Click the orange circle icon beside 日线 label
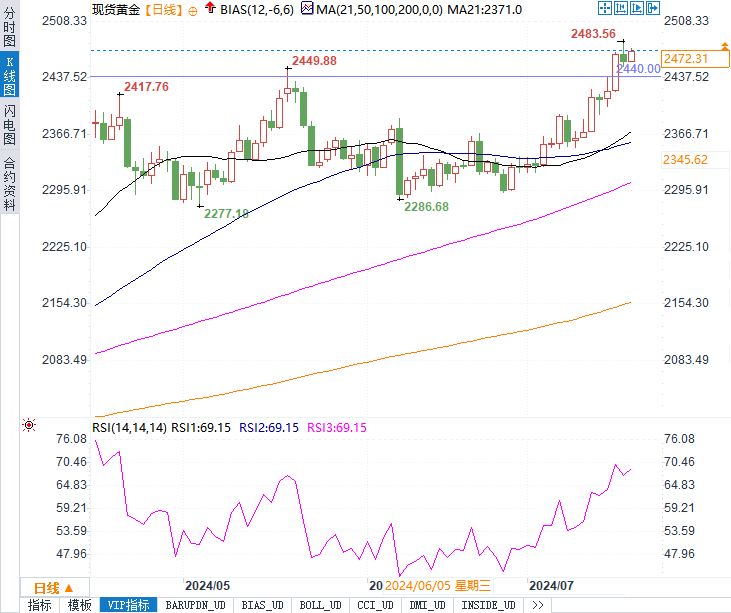The width and height of the screenshot is (731, 613). (x=193, y=10)
